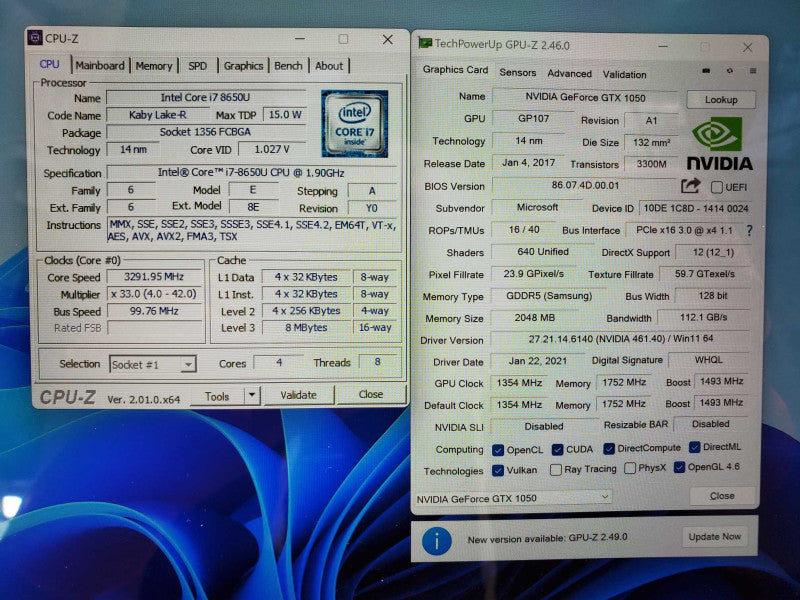This screenshot has width=800, height=600.
Task: Toggle the OpenCL checkbox
Action: coord(498,449)
